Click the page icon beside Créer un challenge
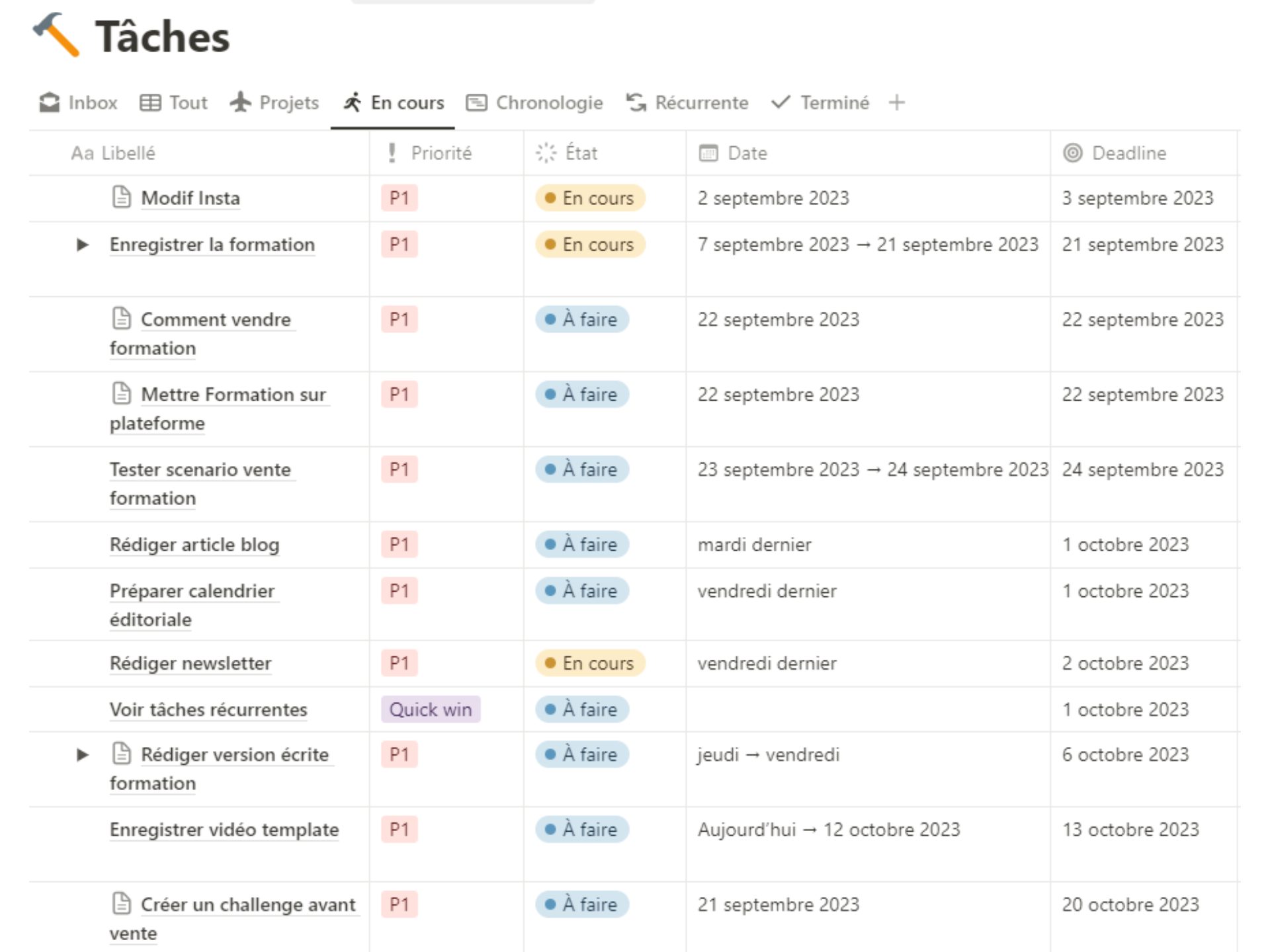Image resolution: width=1270 pixels, height=952 pixels. [121, 903]
